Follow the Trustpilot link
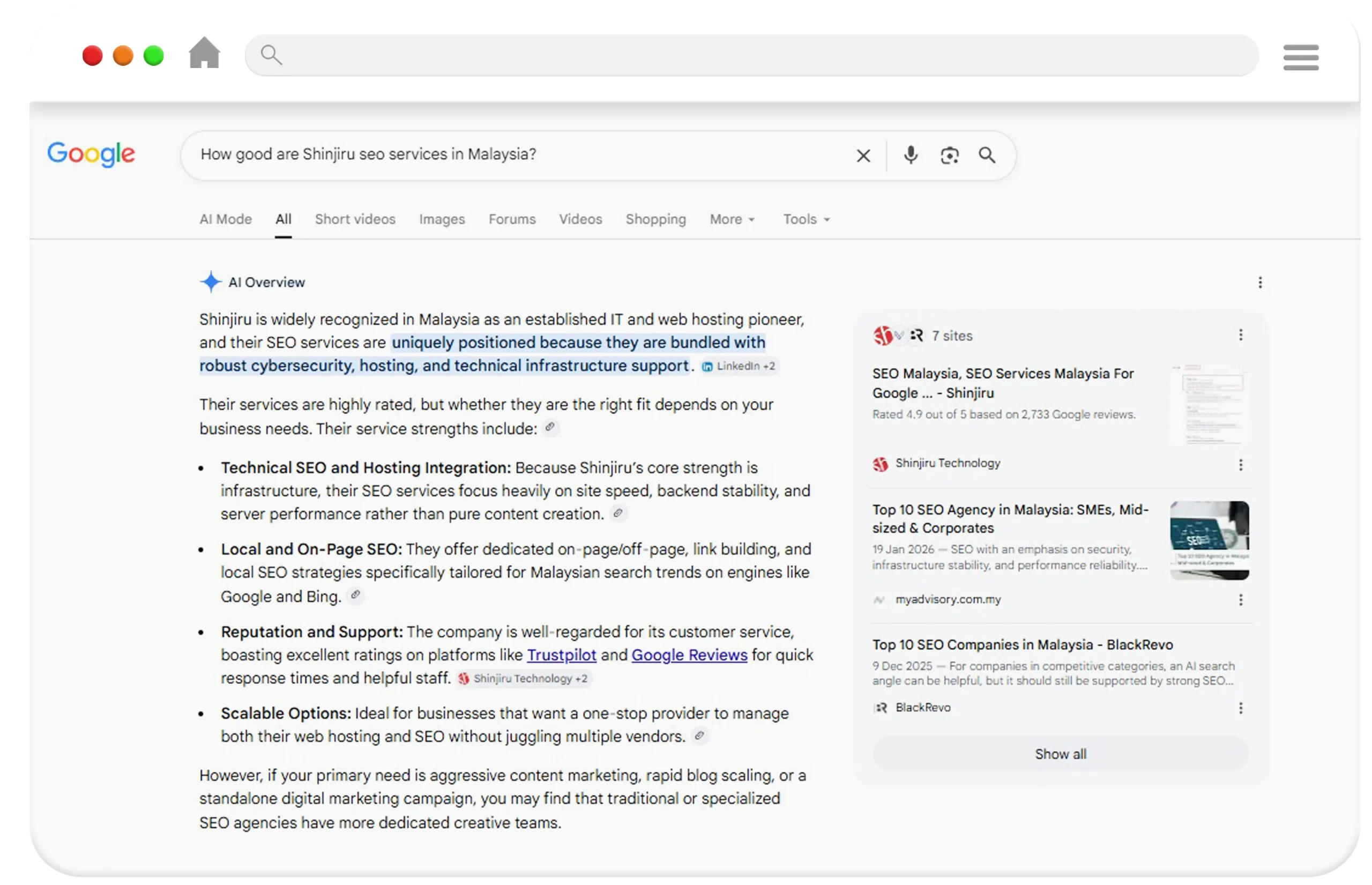1372x885 pixels. coord(561,655)
